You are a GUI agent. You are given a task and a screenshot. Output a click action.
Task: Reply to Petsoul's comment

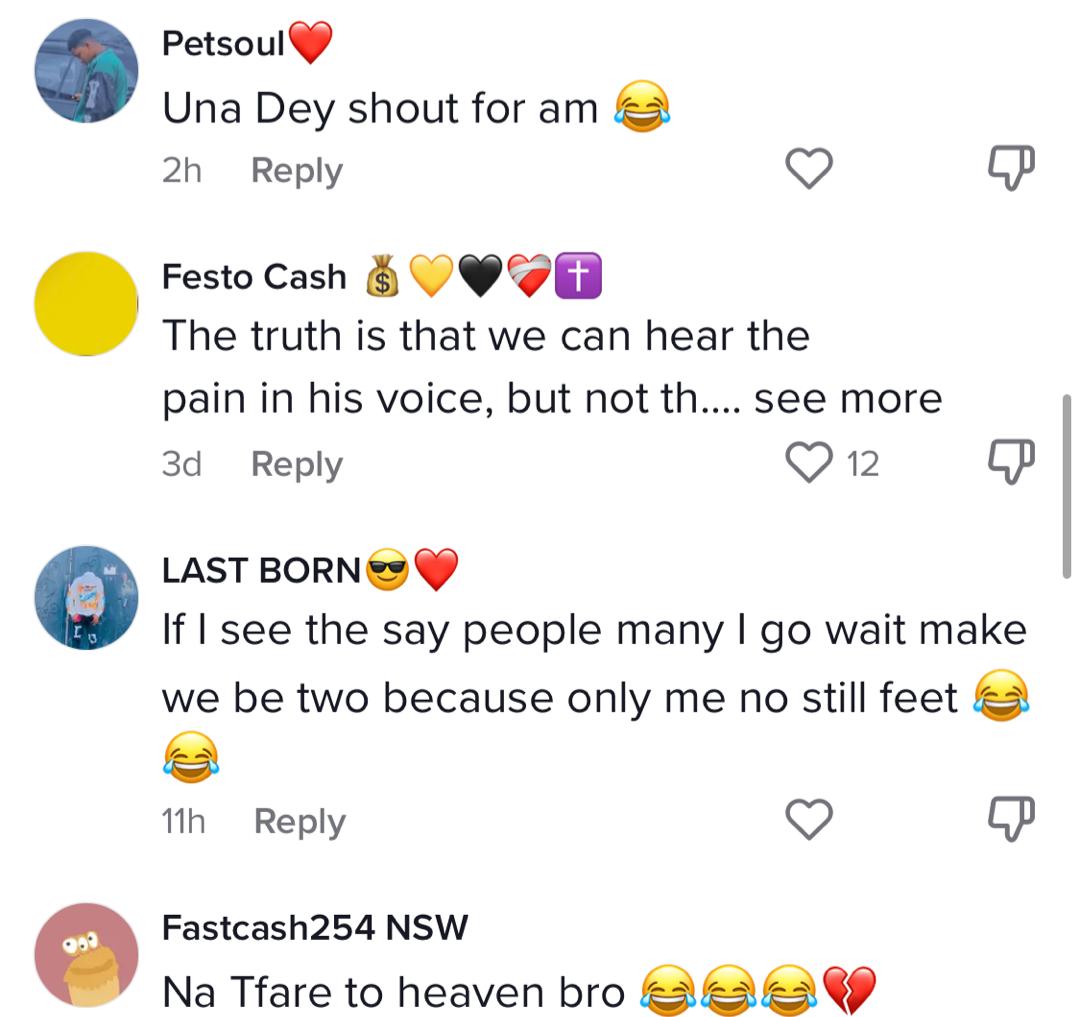(x=297, y=170)
